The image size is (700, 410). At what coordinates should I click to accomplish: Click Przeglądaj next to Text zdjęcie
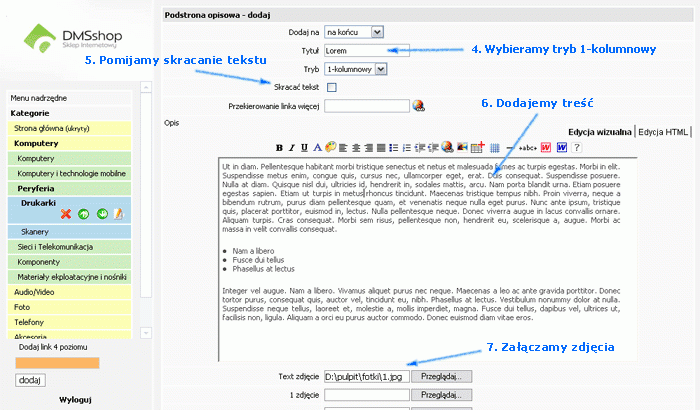pyautogui.click(x=441, y=377)
